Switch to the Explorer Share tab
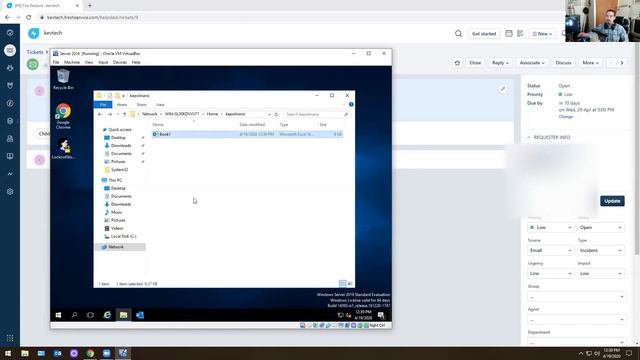The image size is (640, 360). point(141,105)
